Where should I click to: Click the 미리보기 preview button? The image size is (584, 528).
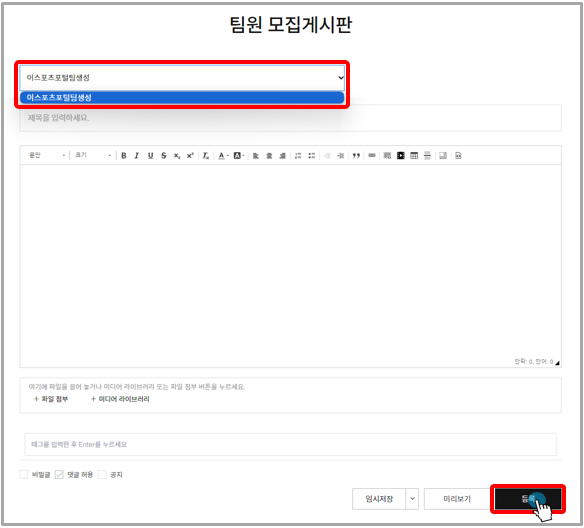[457, 499]
